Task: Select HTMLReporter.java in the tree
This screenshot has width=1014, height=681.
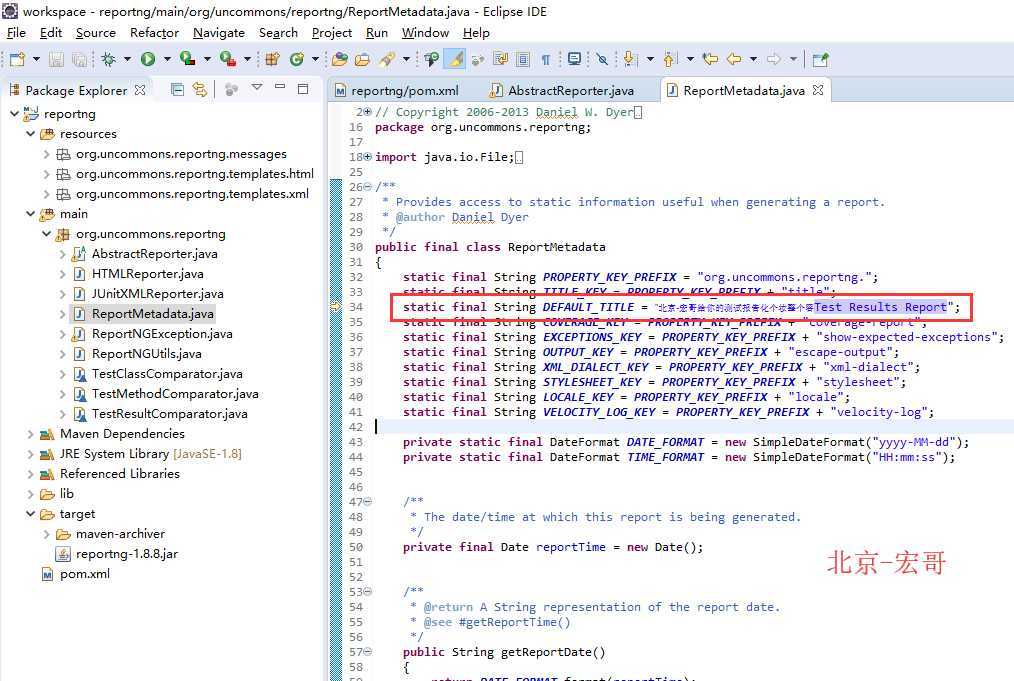Action: point(147,274)
